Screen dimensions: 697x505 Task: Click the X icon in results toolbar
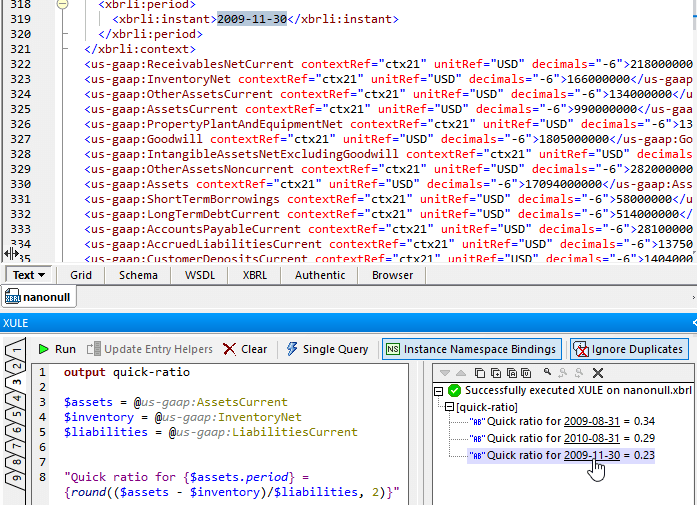[598, 372]
